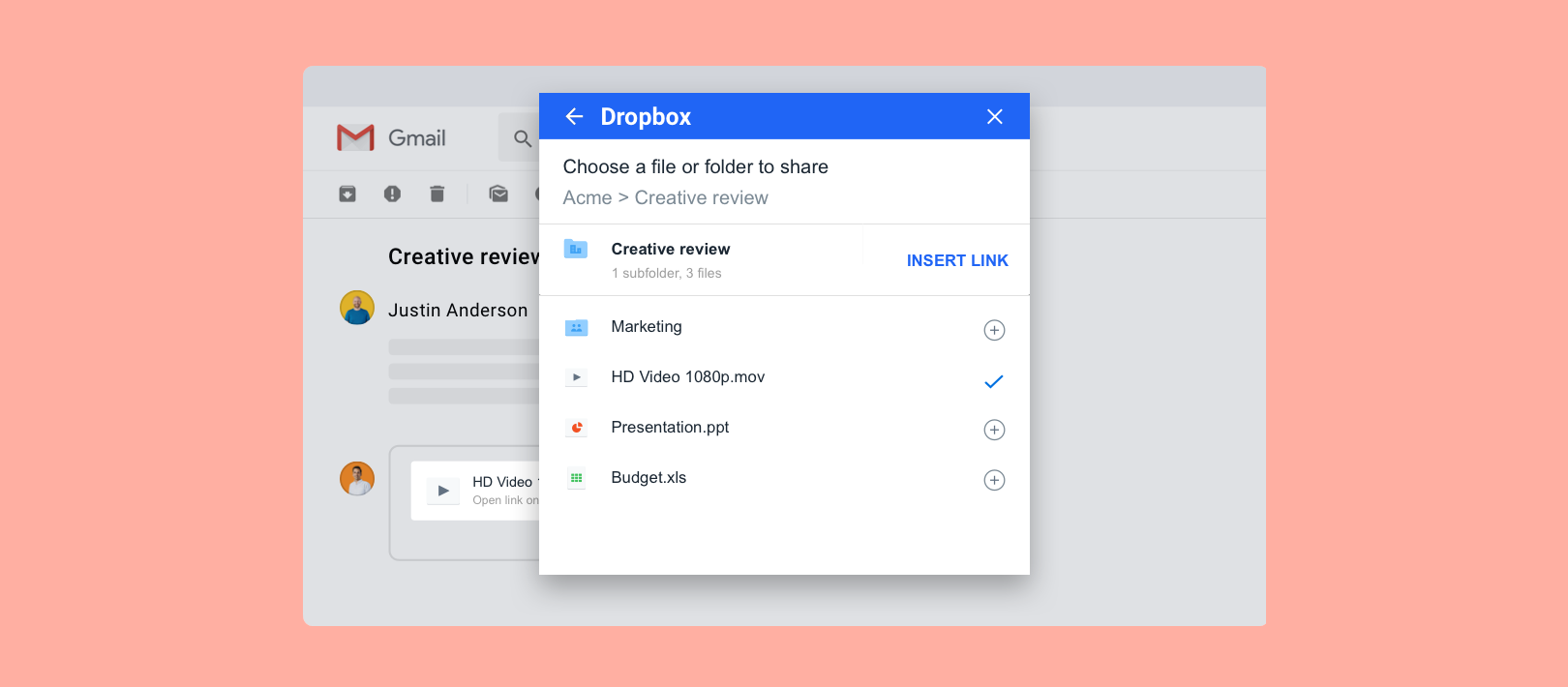Select Budget.xls file name
Screen dimensions: 1568x687
(x=648, y=478)
